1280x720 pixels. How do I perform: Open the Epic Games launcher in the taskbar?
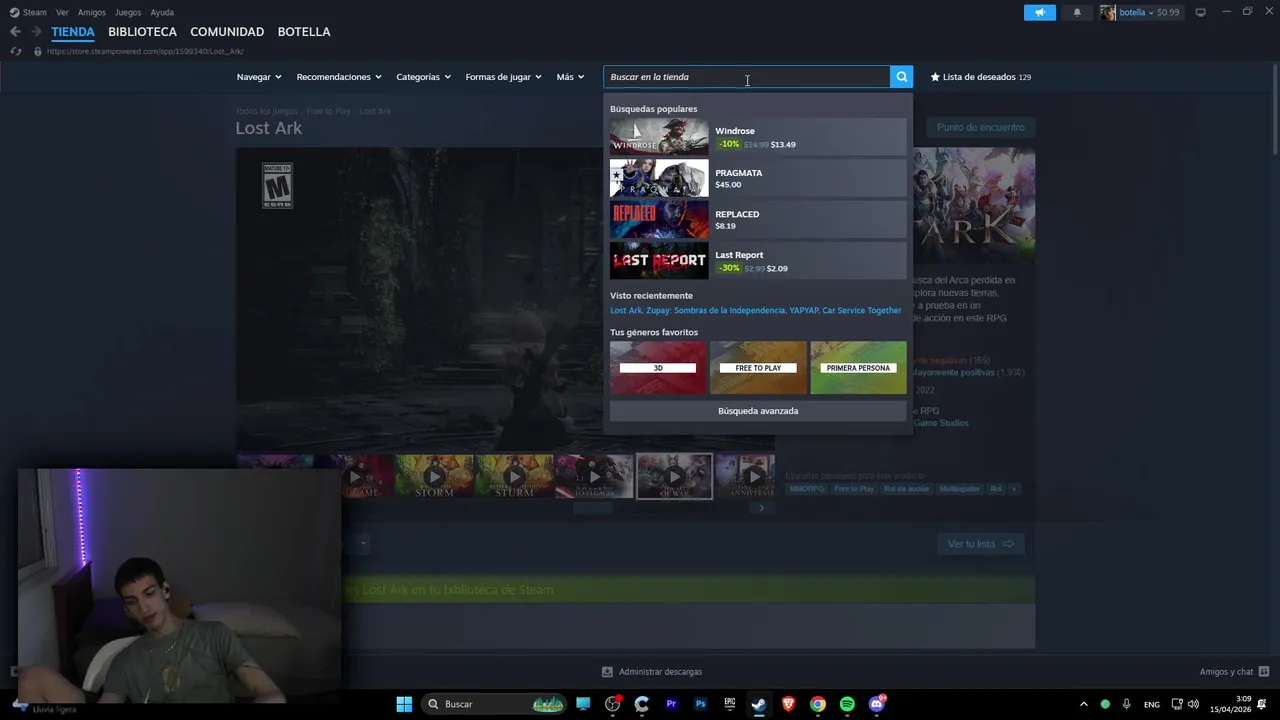click(x=730, y=704)
